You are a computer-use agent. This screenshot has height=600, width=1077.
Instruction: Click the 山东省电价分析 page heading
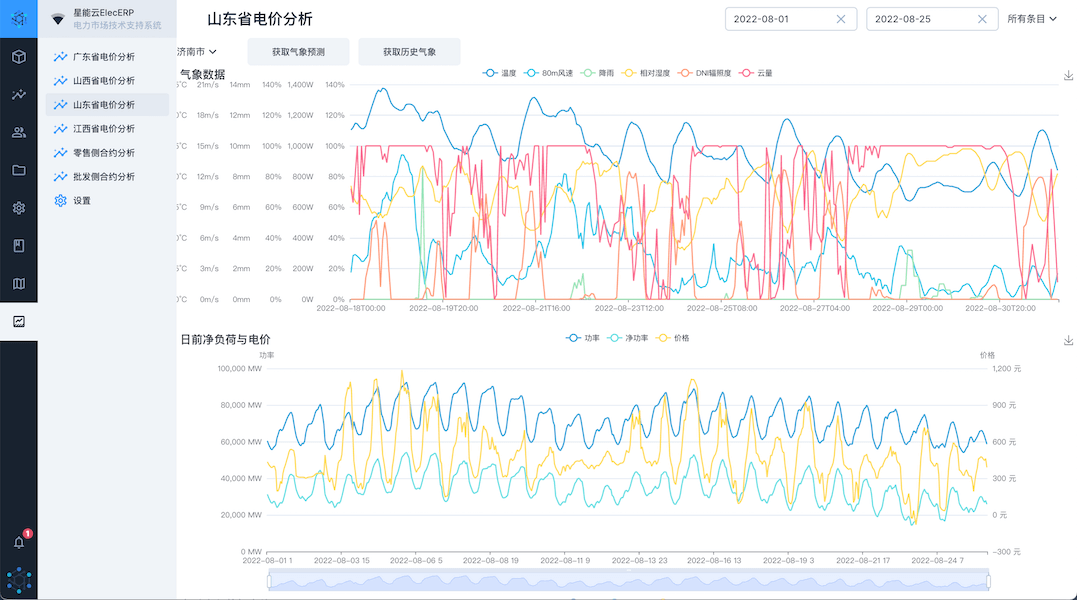coord(260,19)
